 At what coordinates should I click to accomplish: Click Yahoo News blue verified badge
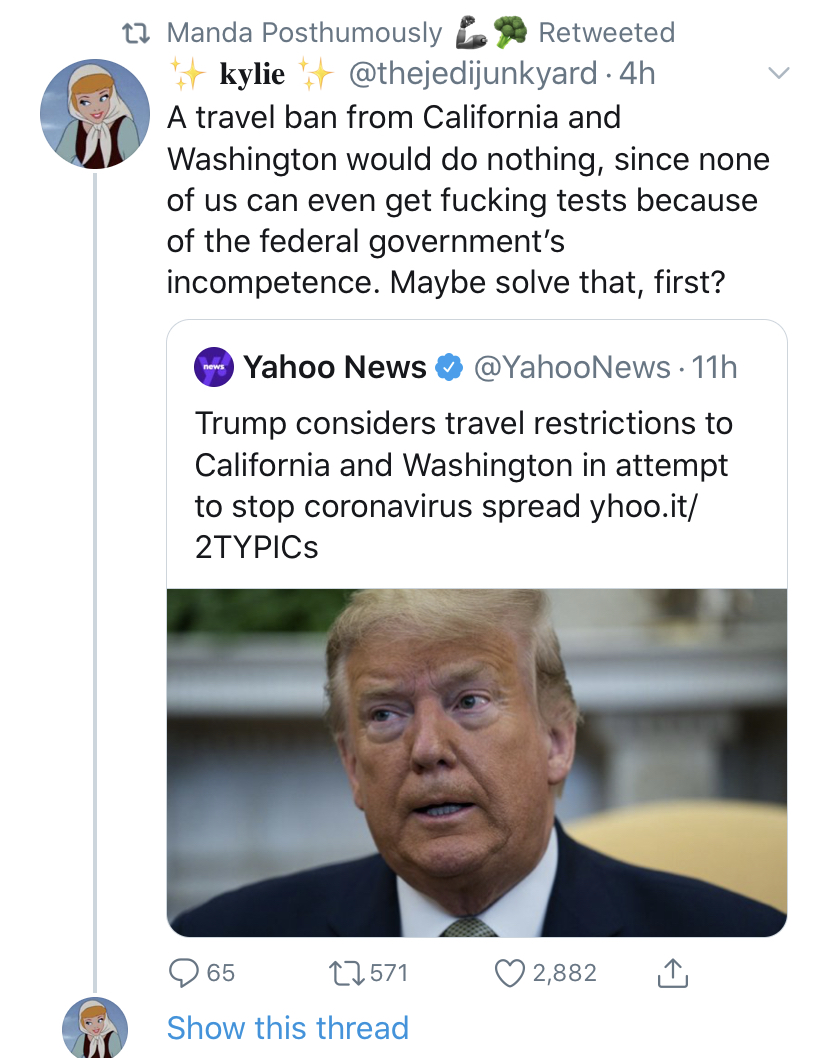(449, 367)
